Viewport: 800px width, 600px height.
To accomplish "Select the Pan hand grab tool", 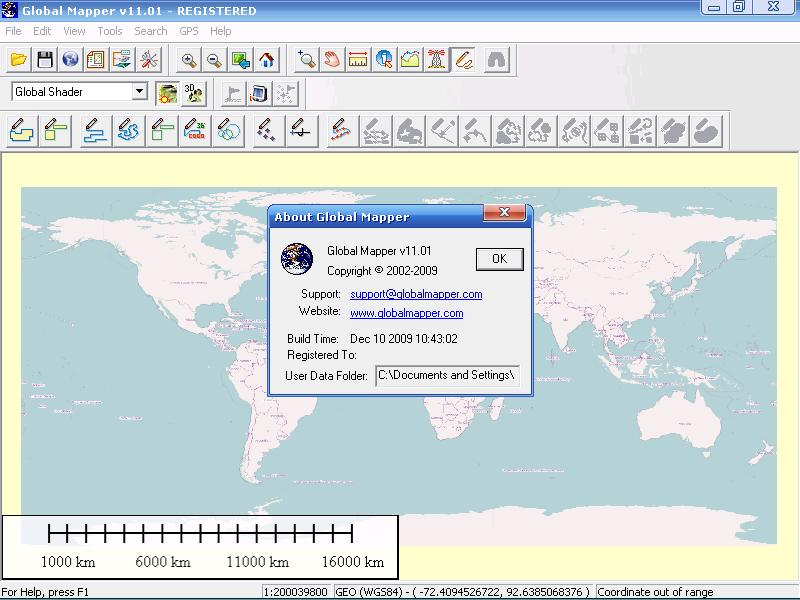I will (x=333, y=60).
